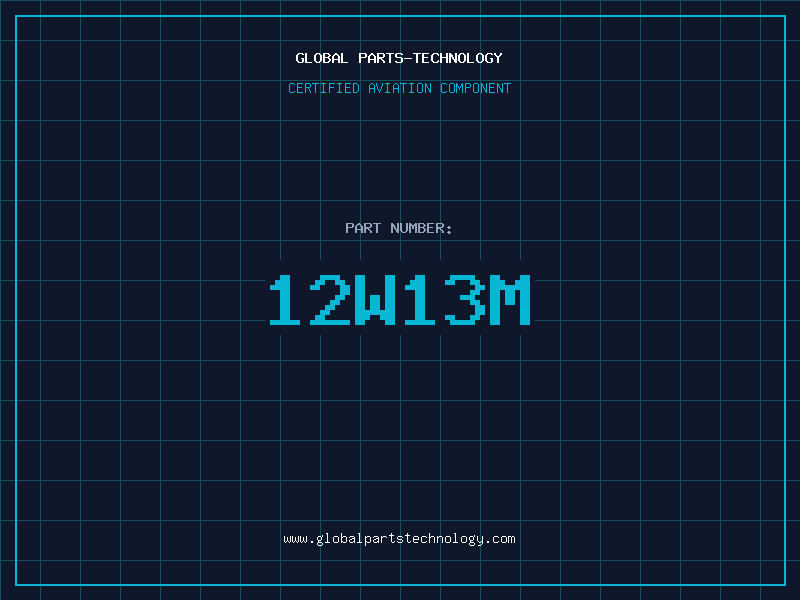The width and height of the screenshot is (800, 600).
Task: Click the digit 1 preceding the 2
Action: (x=285, y=299)
